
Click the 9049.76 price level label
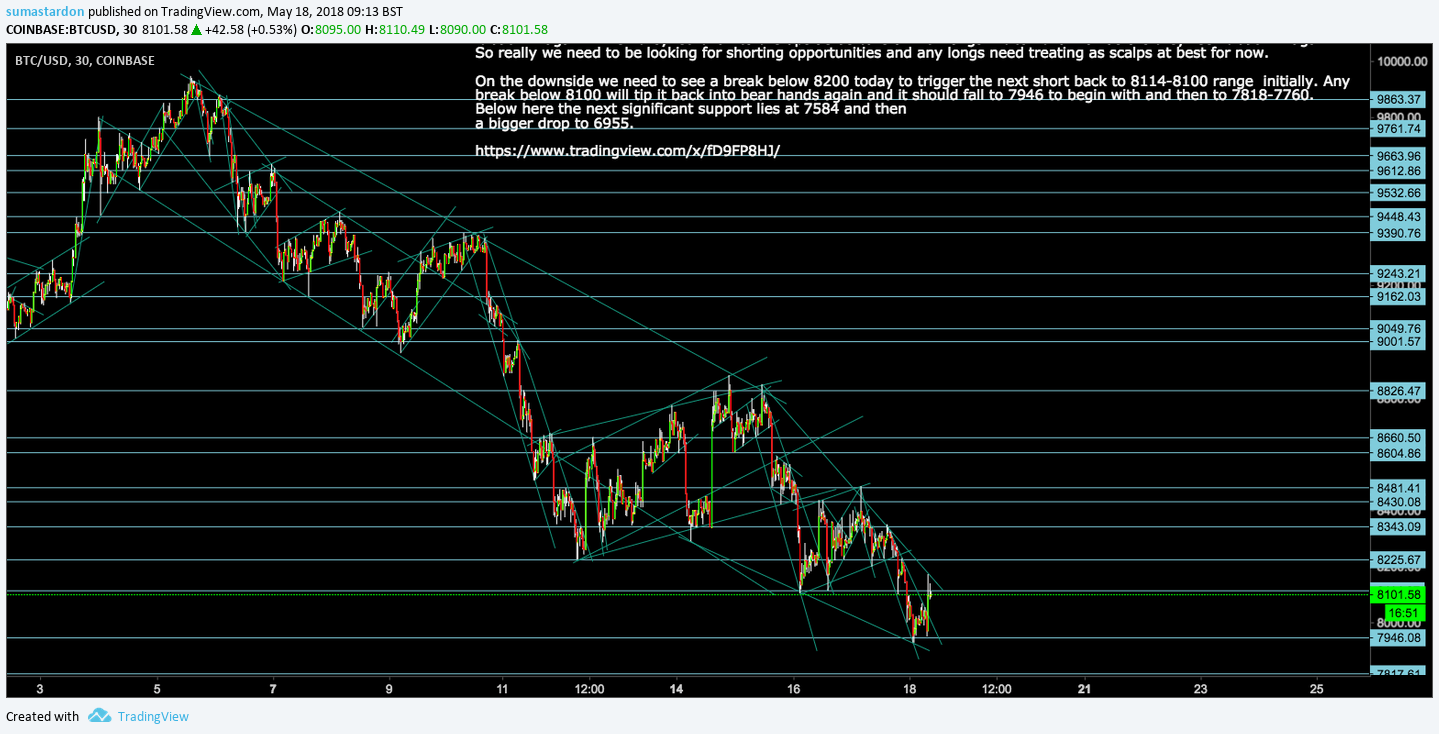[x=1399, y=328]
